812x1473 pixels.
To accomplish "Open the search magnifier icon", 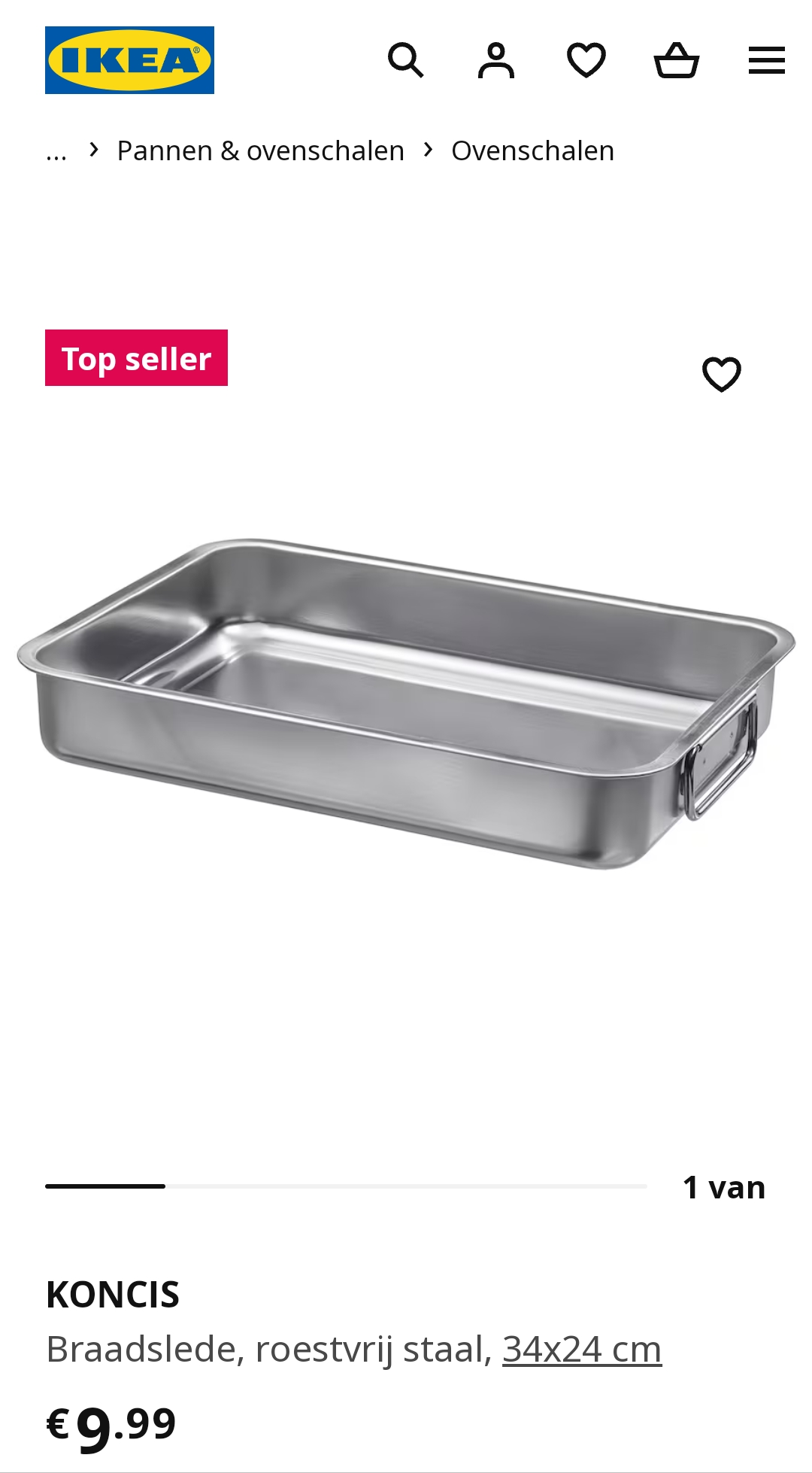I will point(406,60).
